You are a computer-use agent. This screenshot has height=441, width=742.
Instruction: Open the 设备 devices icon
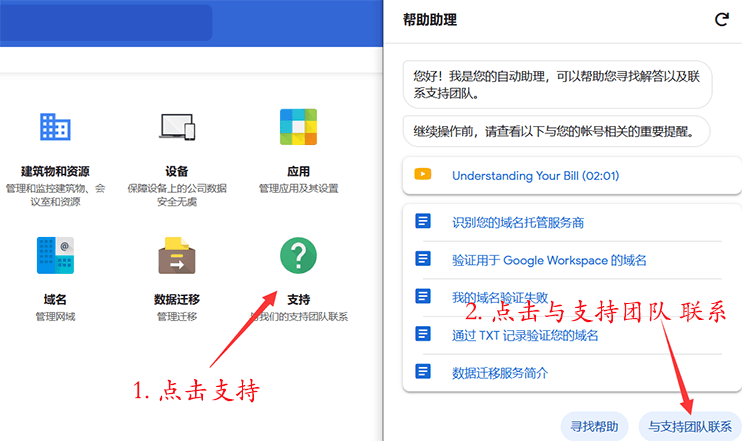(x=177, y=127)
